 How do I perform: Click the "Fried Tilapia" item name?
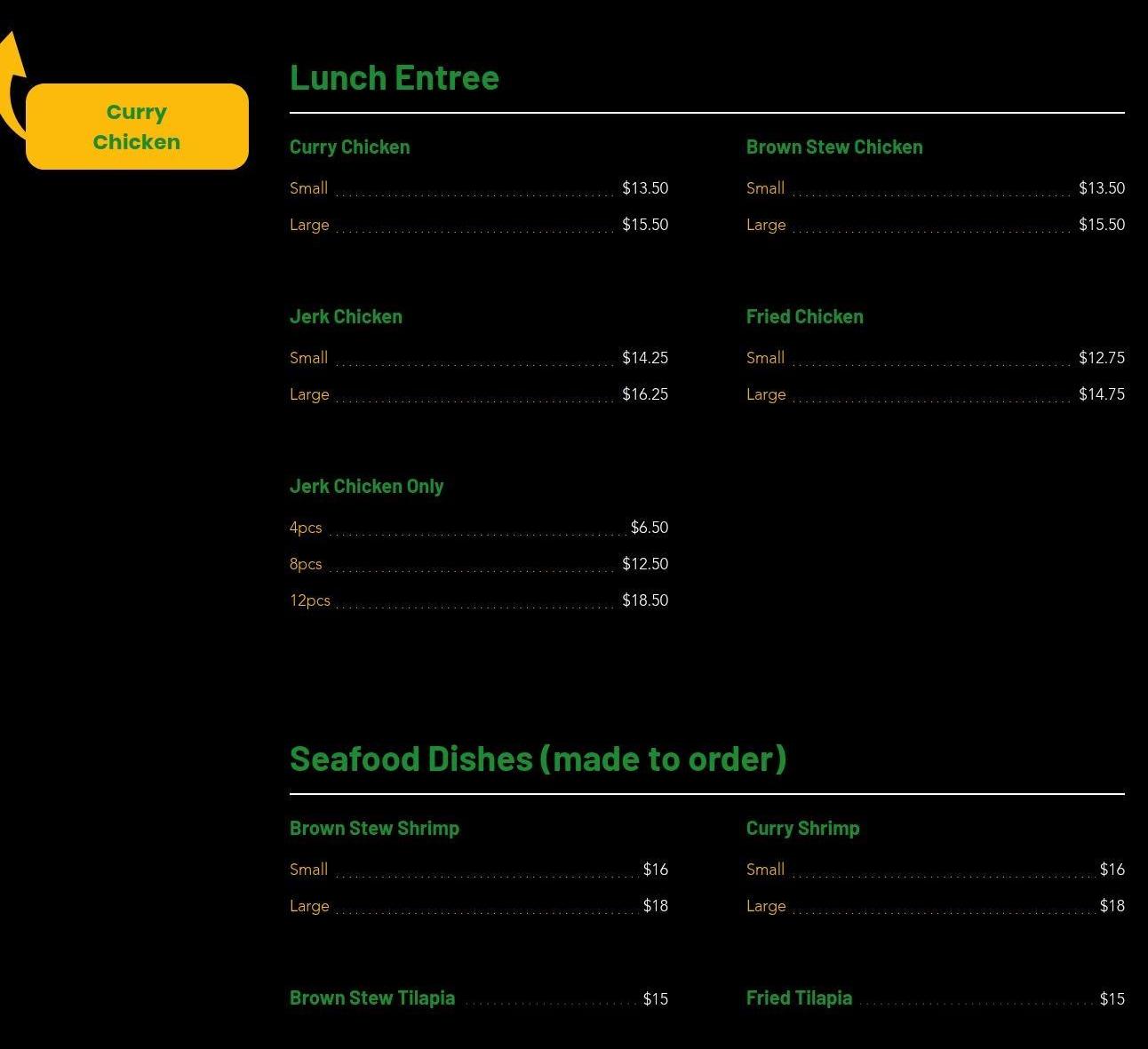(x=799, y=998)
